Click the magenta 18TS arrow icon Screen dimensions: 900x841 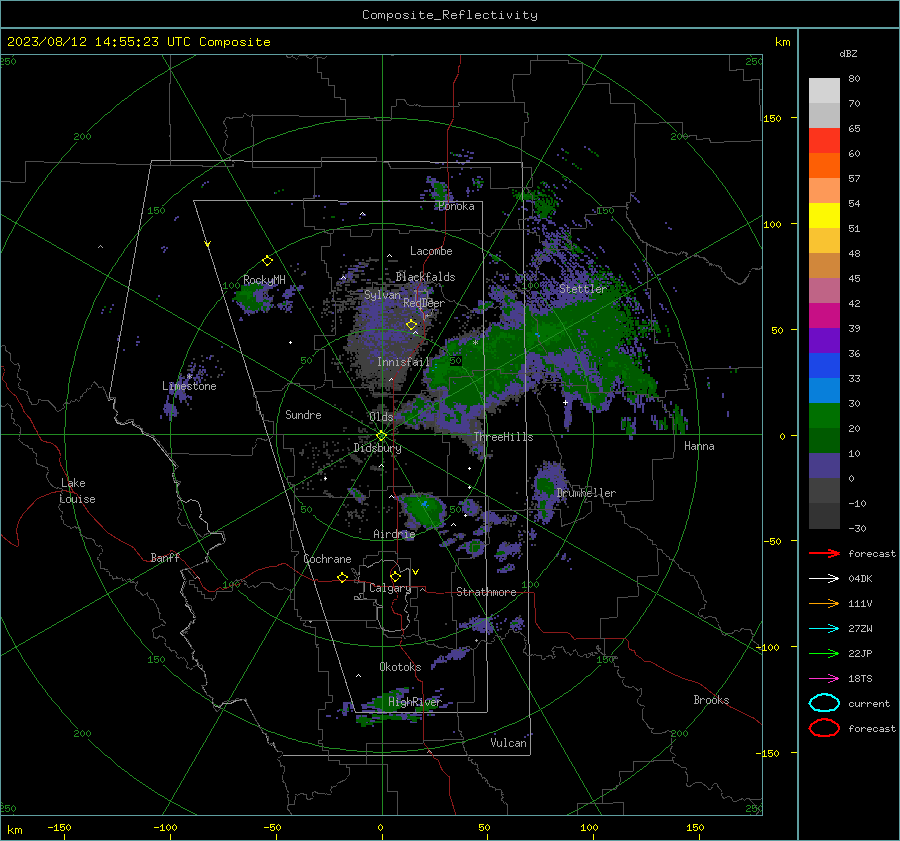pos(824,679)
